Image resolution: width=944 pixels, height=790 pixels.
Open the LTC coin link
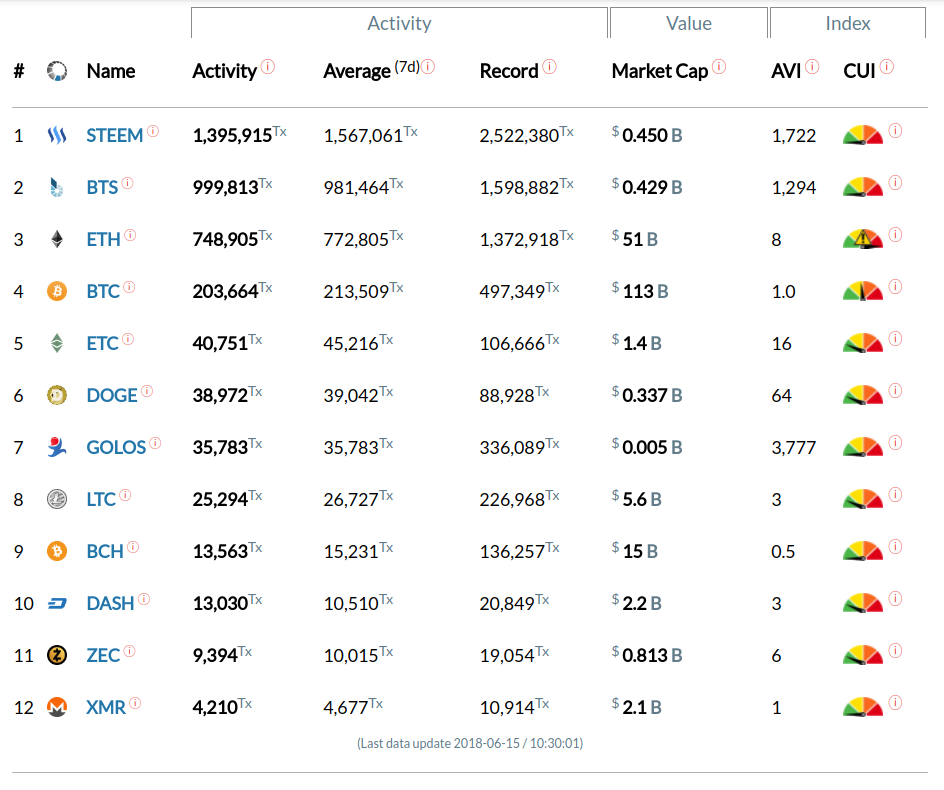click(x=101, y=499)
